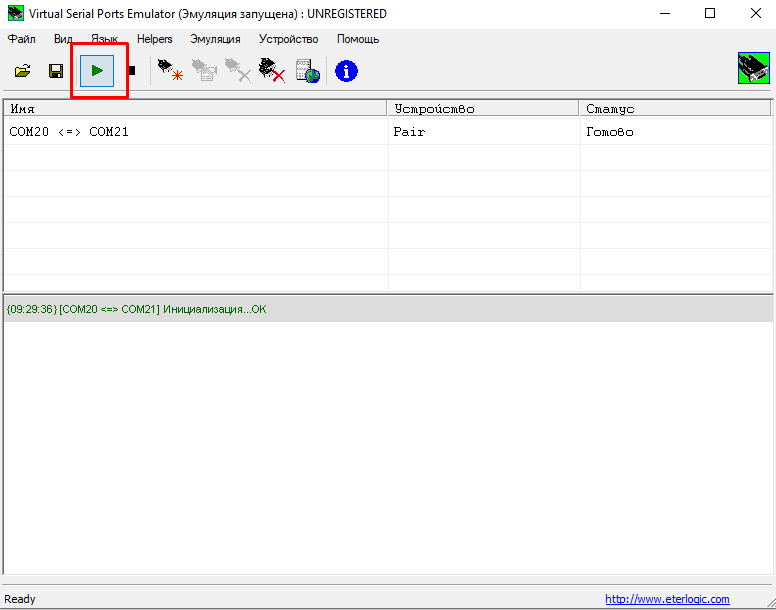Create new device using connector star icon
This screenshot has width=776, height=610.
tap(170, 70)
